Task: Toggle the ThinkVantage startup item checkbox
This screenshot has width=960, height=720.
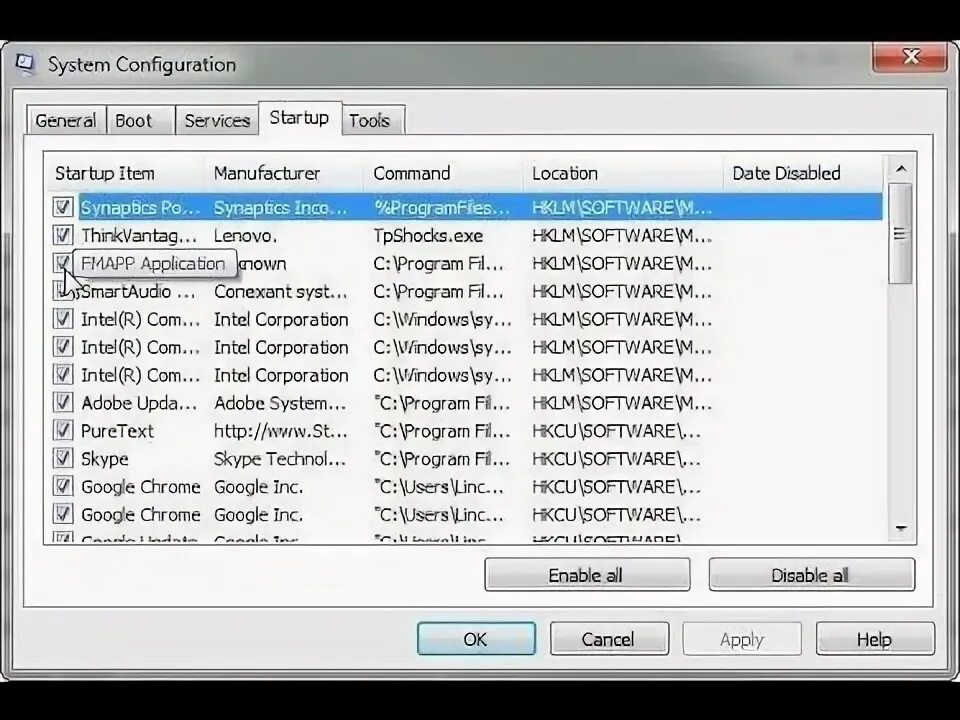Action: (x=62, y=235)
